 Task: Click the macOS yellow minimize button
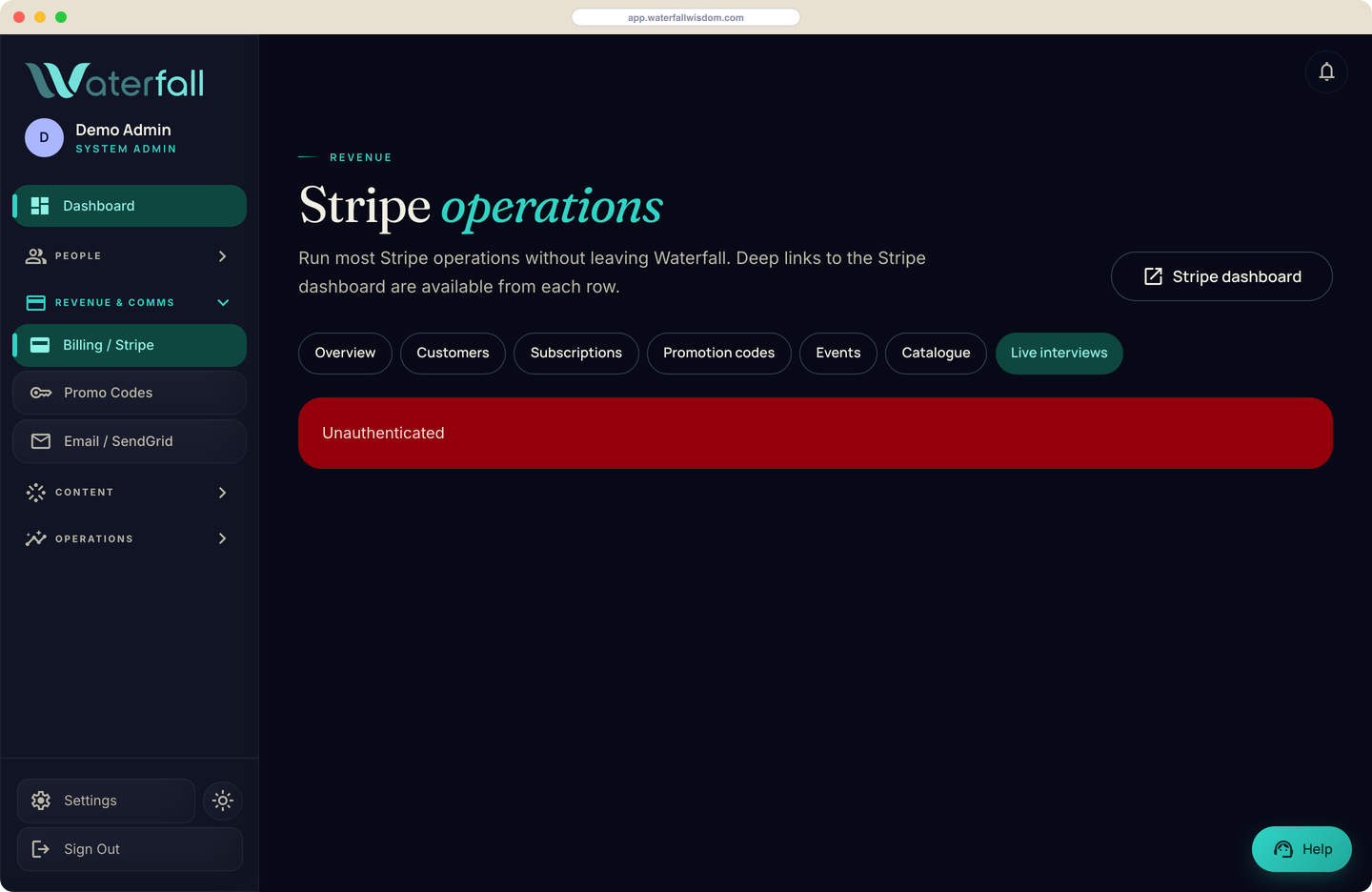point(40,17)
